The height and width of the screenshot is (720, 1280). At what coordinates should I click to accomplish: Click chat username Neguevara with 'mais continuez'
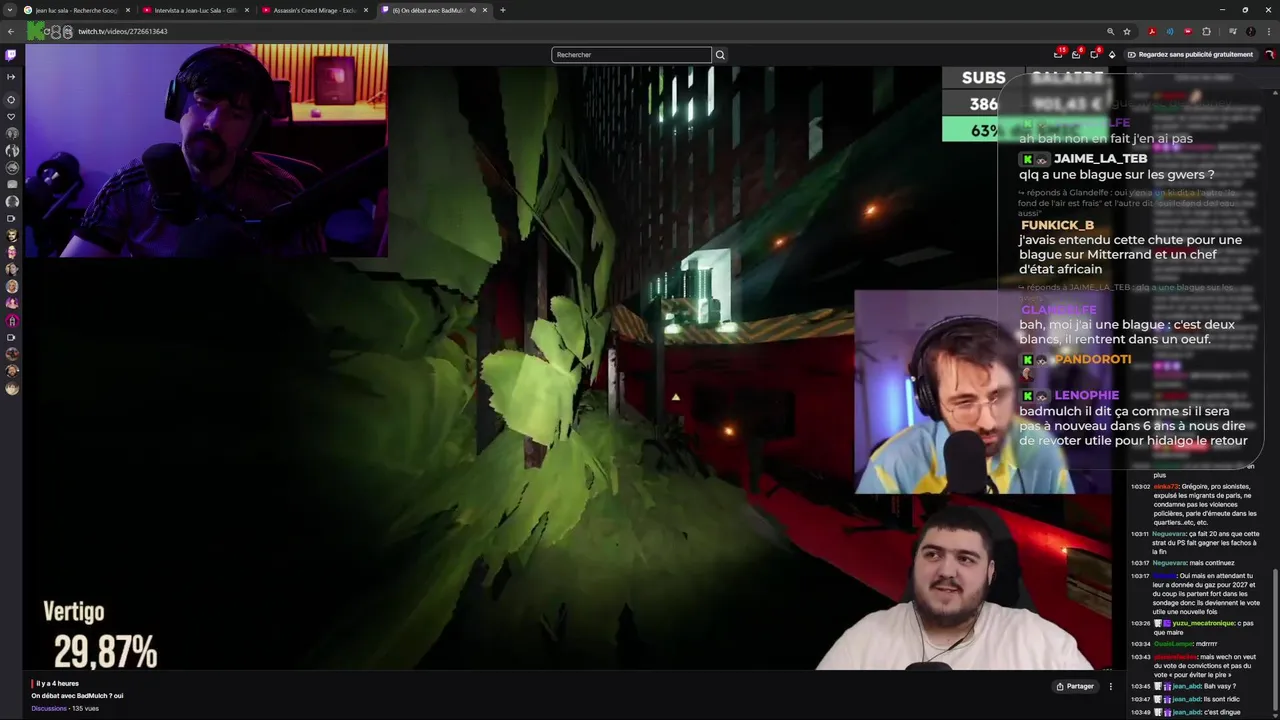point(1168,563)
